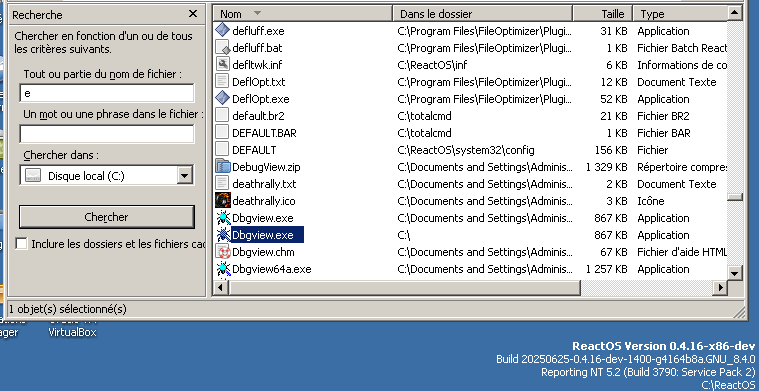Screen dimensions: 759x391
Task: Close the Recherche side panel
Action: 193,14
